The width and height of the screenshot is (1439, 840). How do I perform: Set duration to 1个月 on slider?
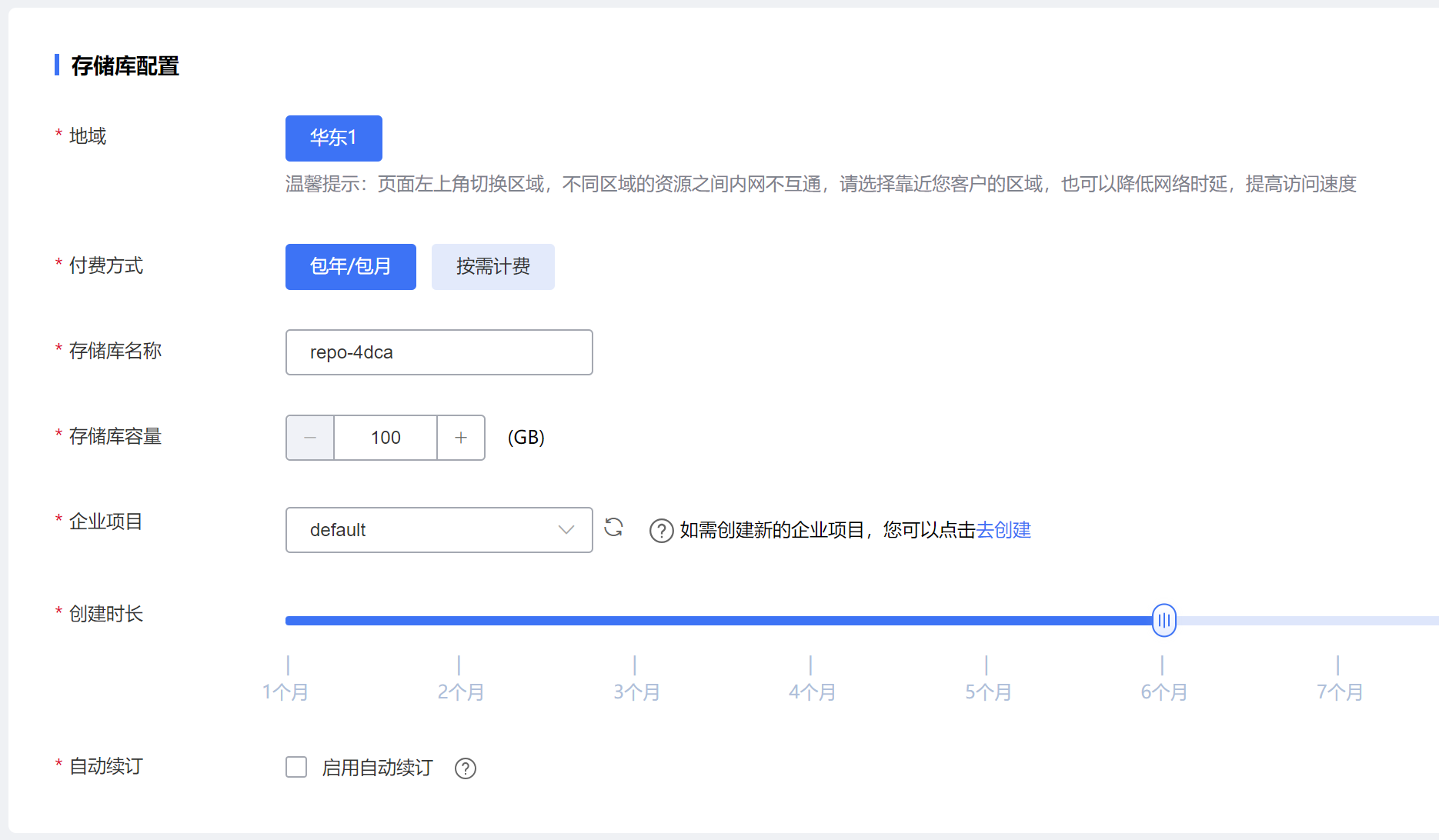(285, 692)
